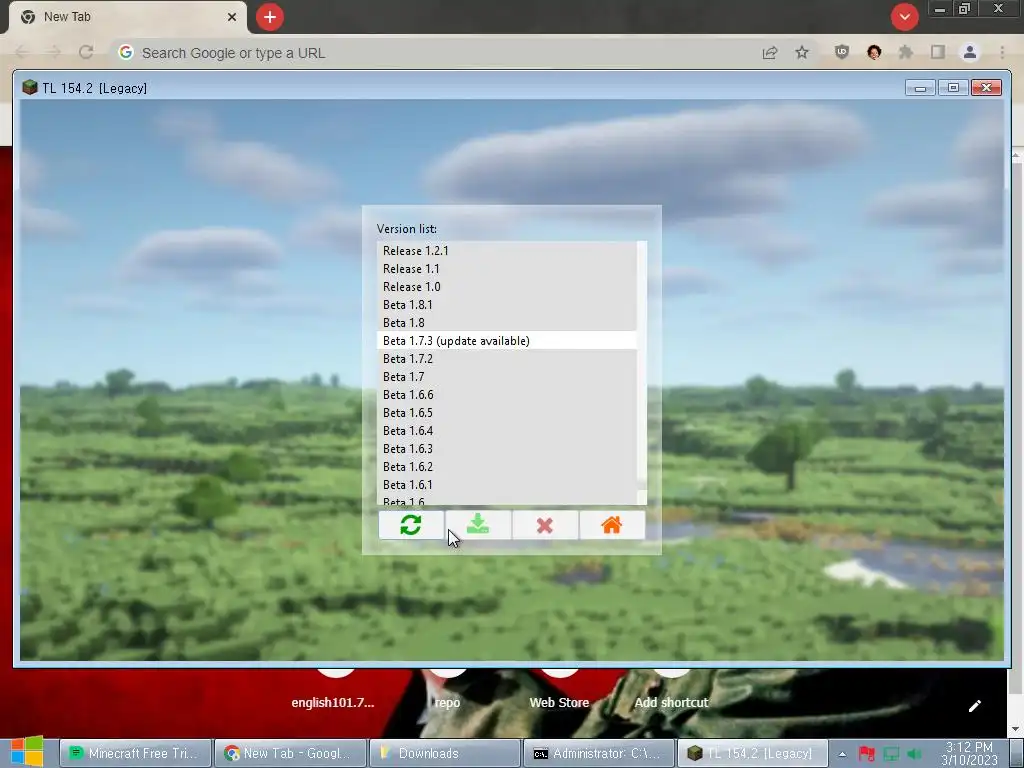Image resolution: width=1024 pixels, height=768 pixels.
Task: Close the New Tab browser tab
Action: pyautogui.click(x=232, y=17)
